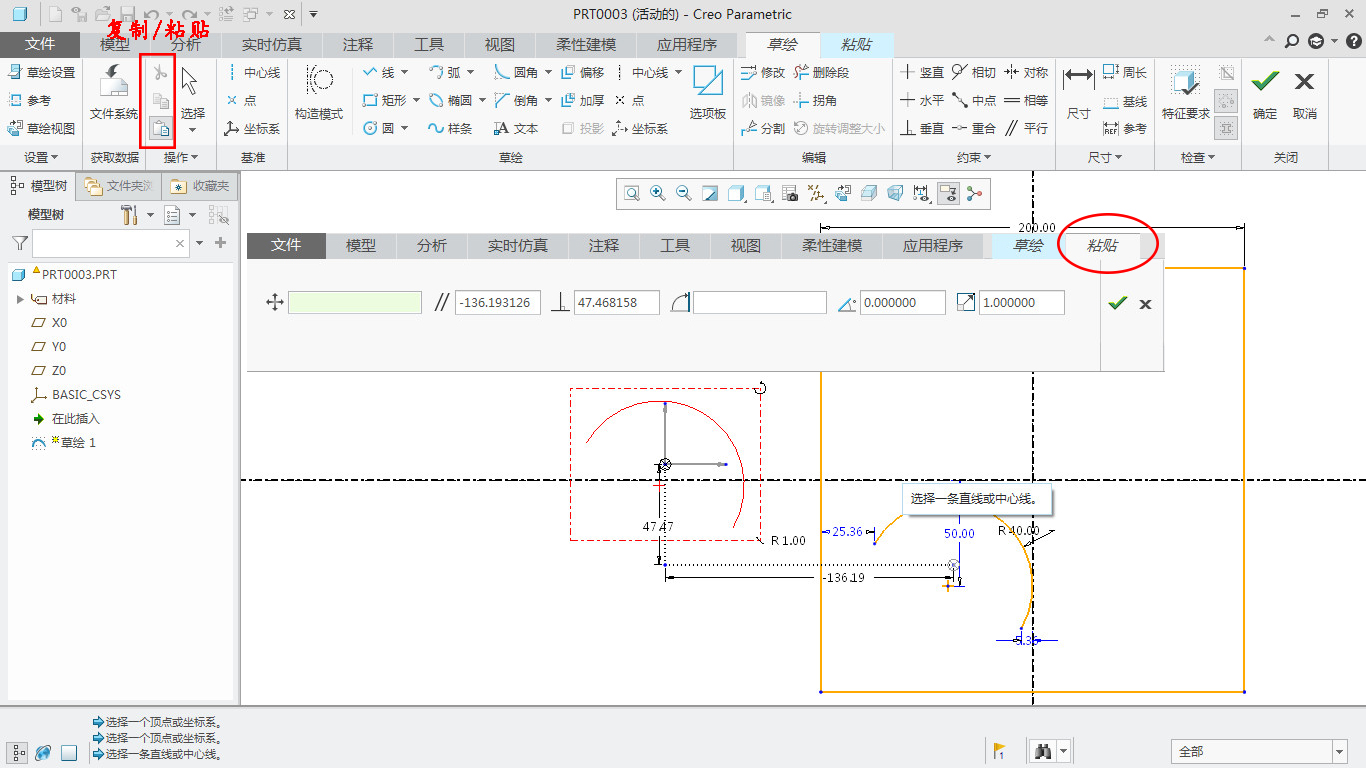Click 确定 OK checkmark in ribbon
This screenshot has height=768, width=1366.
click(x=1265, y=94)
